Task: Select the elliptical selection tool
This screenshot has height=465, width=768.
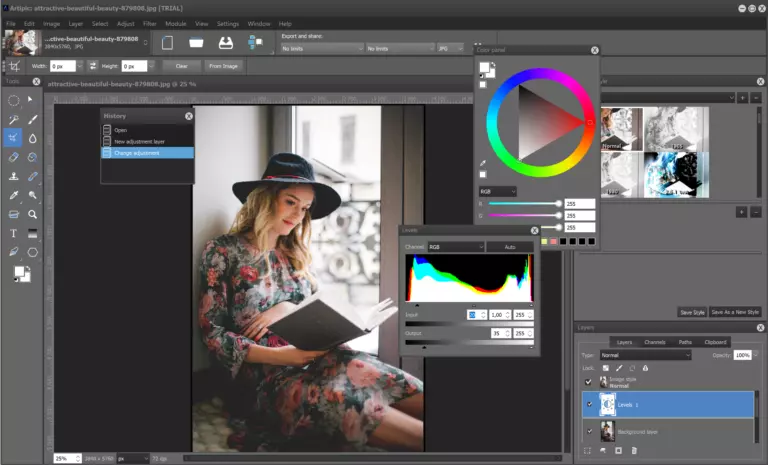Action: pos(14,100)
